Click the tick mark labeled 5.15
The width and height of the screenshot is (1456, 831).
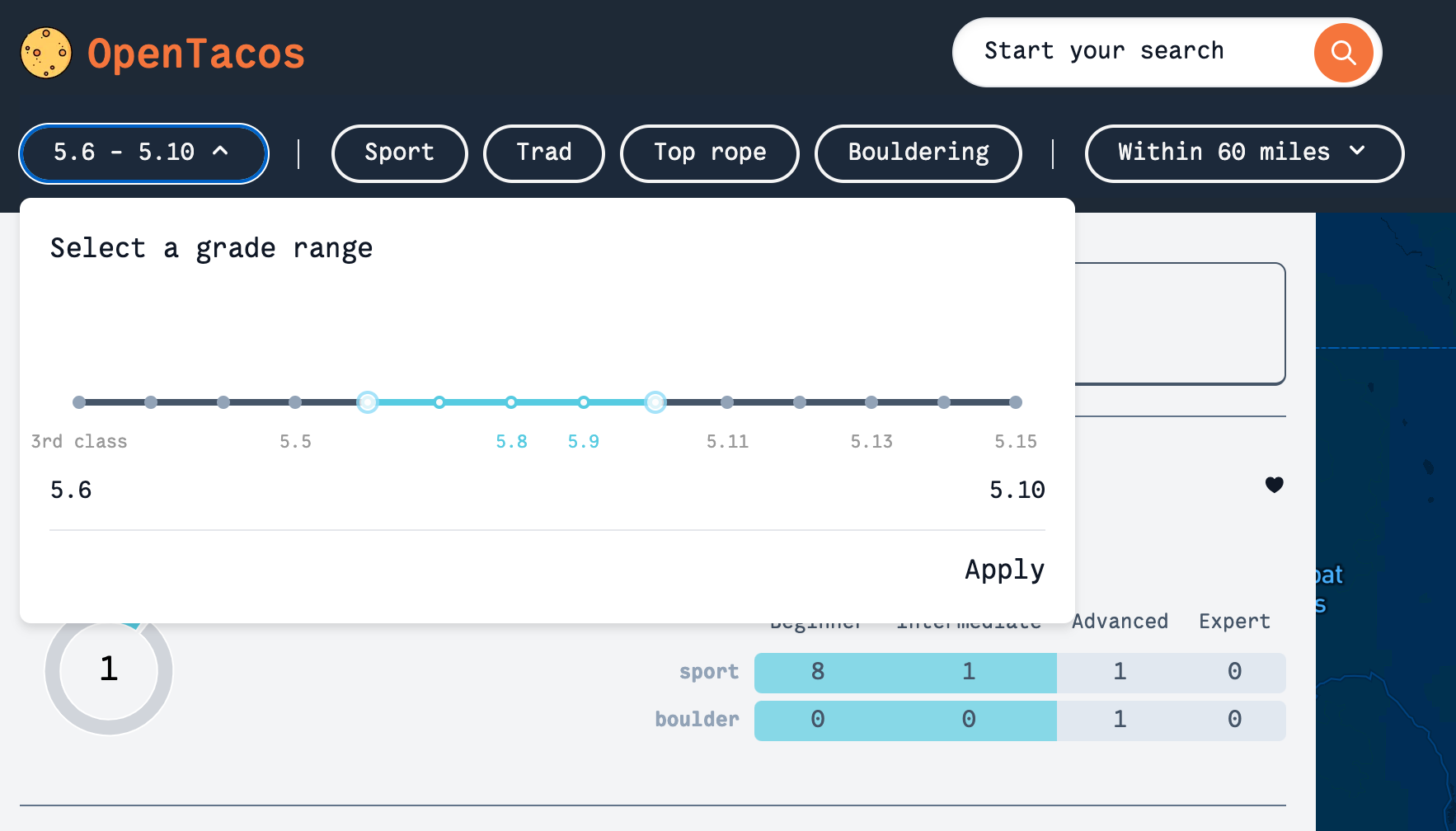(x=1016, y=401)
